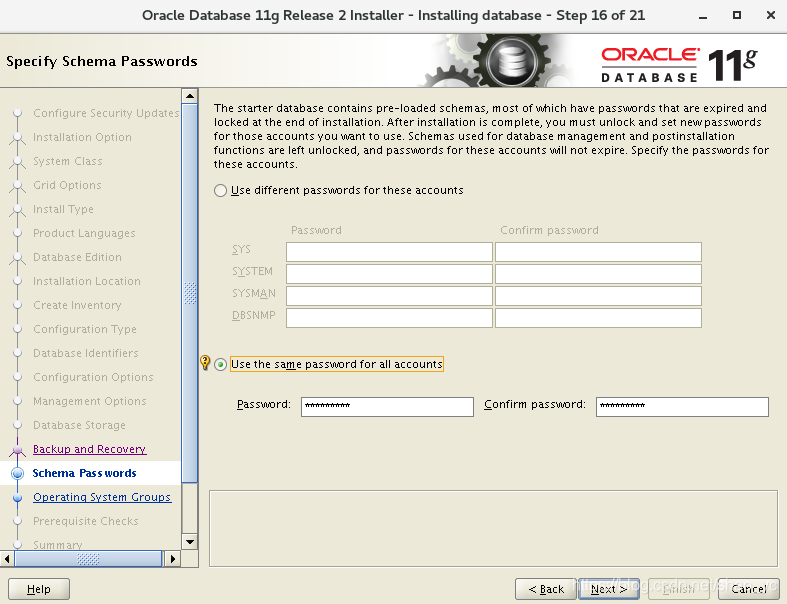Click the sidebar scroll up arrow

point(190,96)
